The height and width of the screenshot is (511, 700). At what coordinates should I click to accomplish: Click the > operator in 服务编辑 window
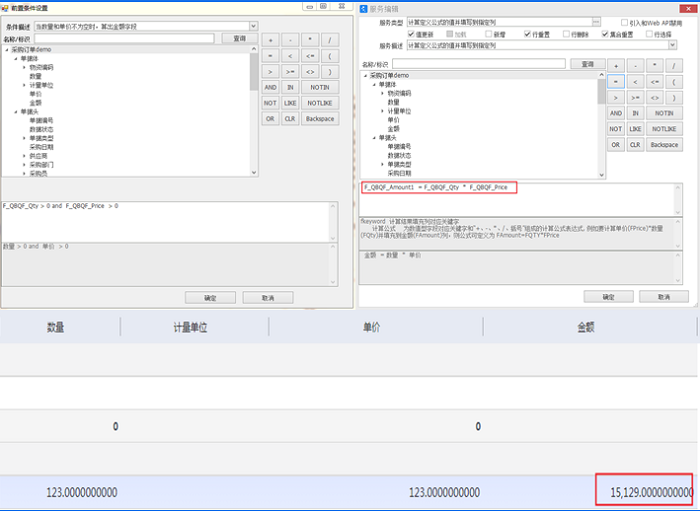[x=616, y=97]
